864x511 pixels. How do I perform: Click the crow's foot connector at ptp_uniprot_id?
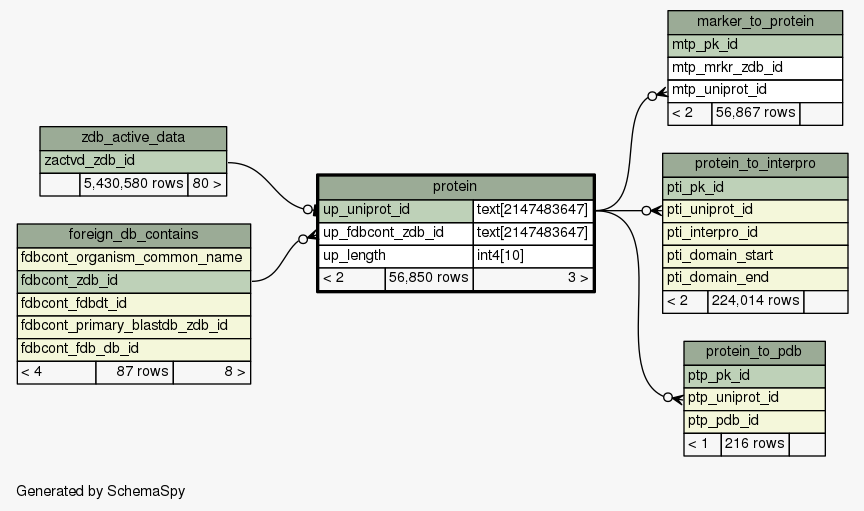pos(678,399)
